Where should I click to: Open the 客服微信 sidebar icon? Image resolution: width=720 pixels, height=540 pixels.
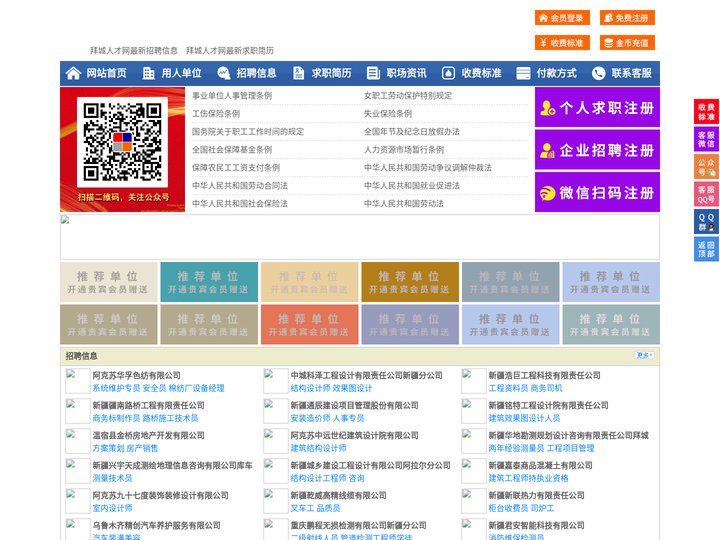click(706, 139)
